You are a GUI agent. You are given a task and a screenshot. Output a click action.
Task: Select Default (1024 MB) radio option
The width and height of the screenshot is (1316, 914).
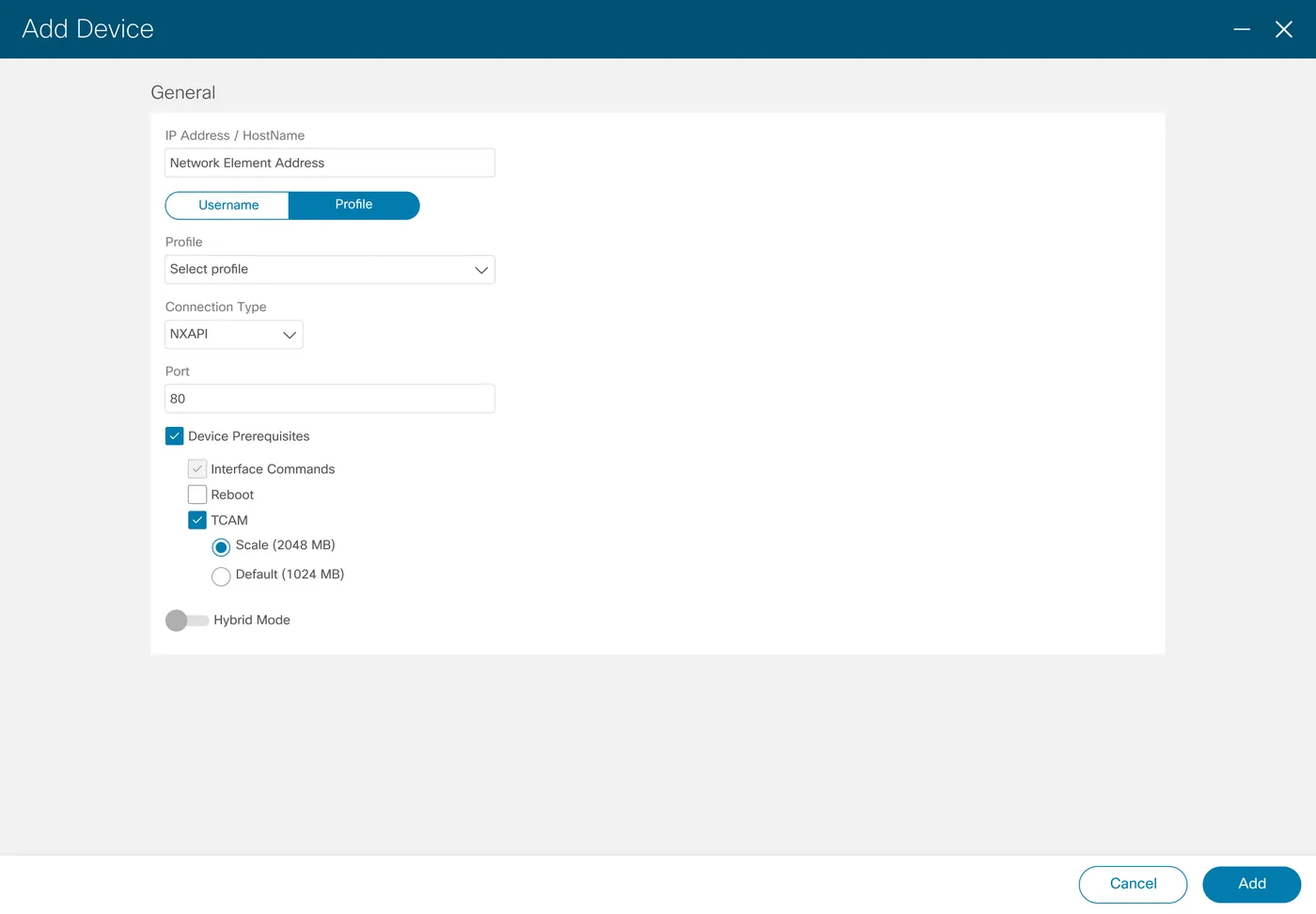pos(221,576)
